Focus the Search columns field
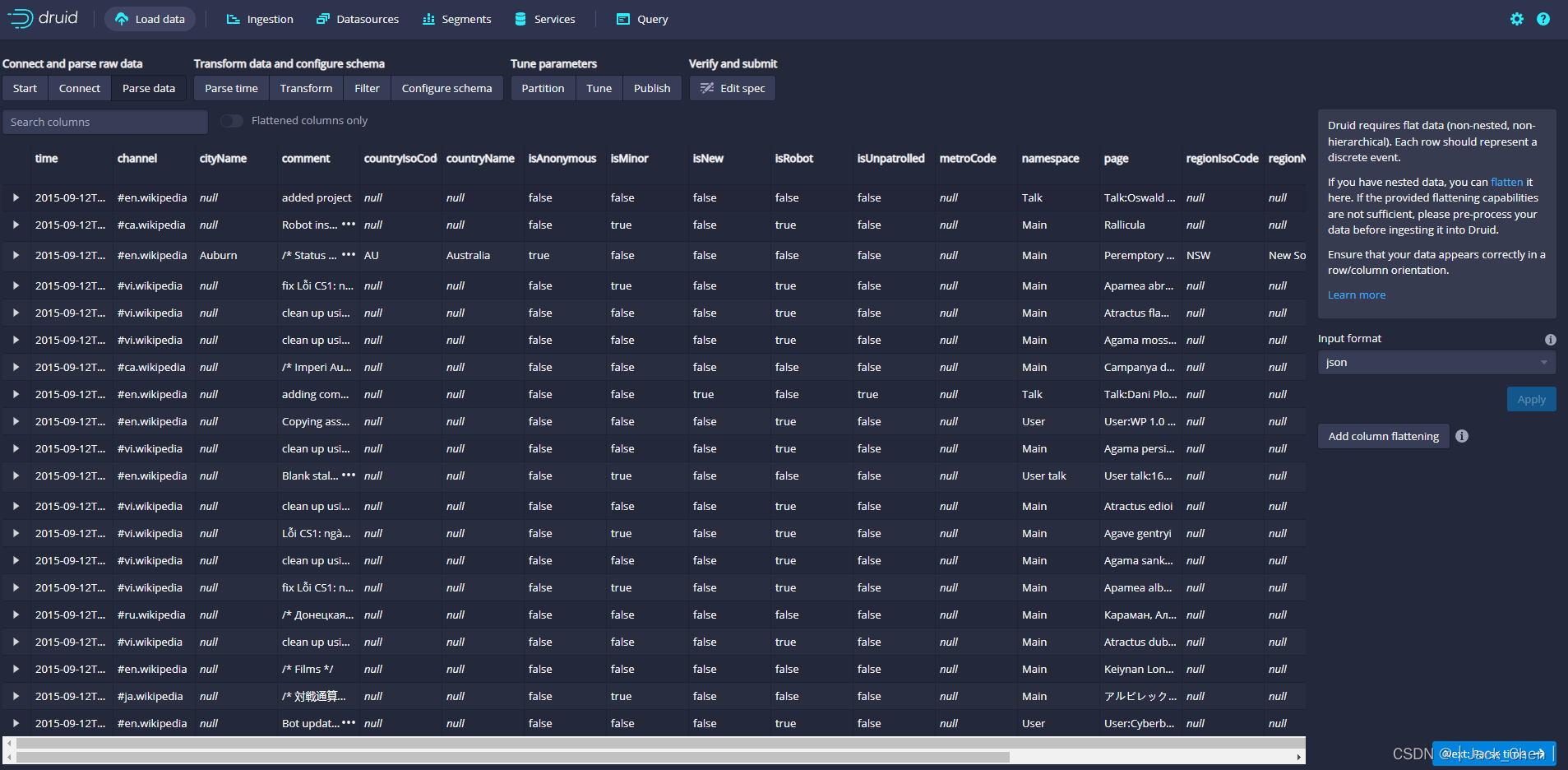This screenshot has width=1568, height=770. tap(105, 122)
